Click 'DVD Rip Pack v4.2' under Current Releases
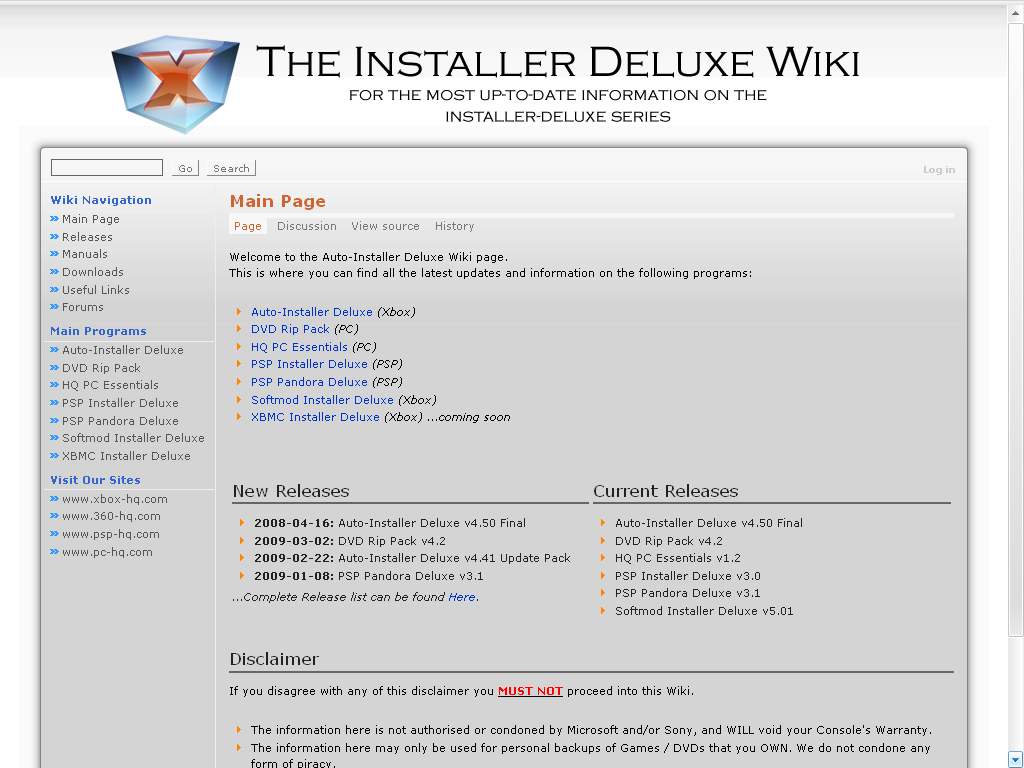This screenshot has width=1024, height=768. tap(669, 541)
